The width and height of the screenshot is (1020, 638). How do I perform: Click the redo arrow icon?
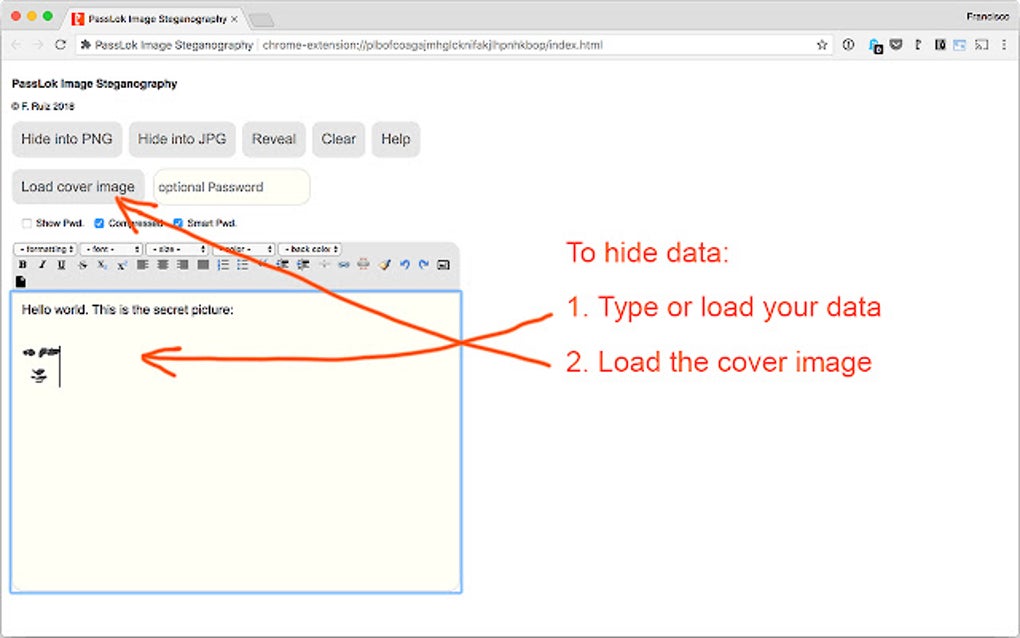pos(423,264)
